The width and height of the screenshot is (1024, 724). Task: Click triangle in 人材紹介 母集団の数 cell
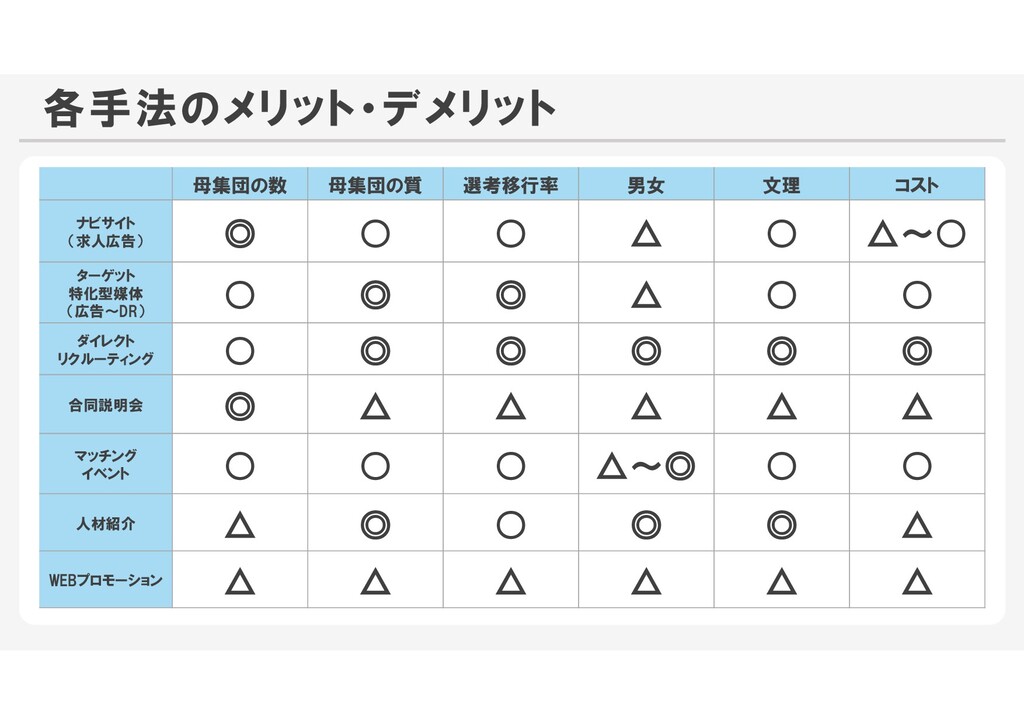[240, 525]
